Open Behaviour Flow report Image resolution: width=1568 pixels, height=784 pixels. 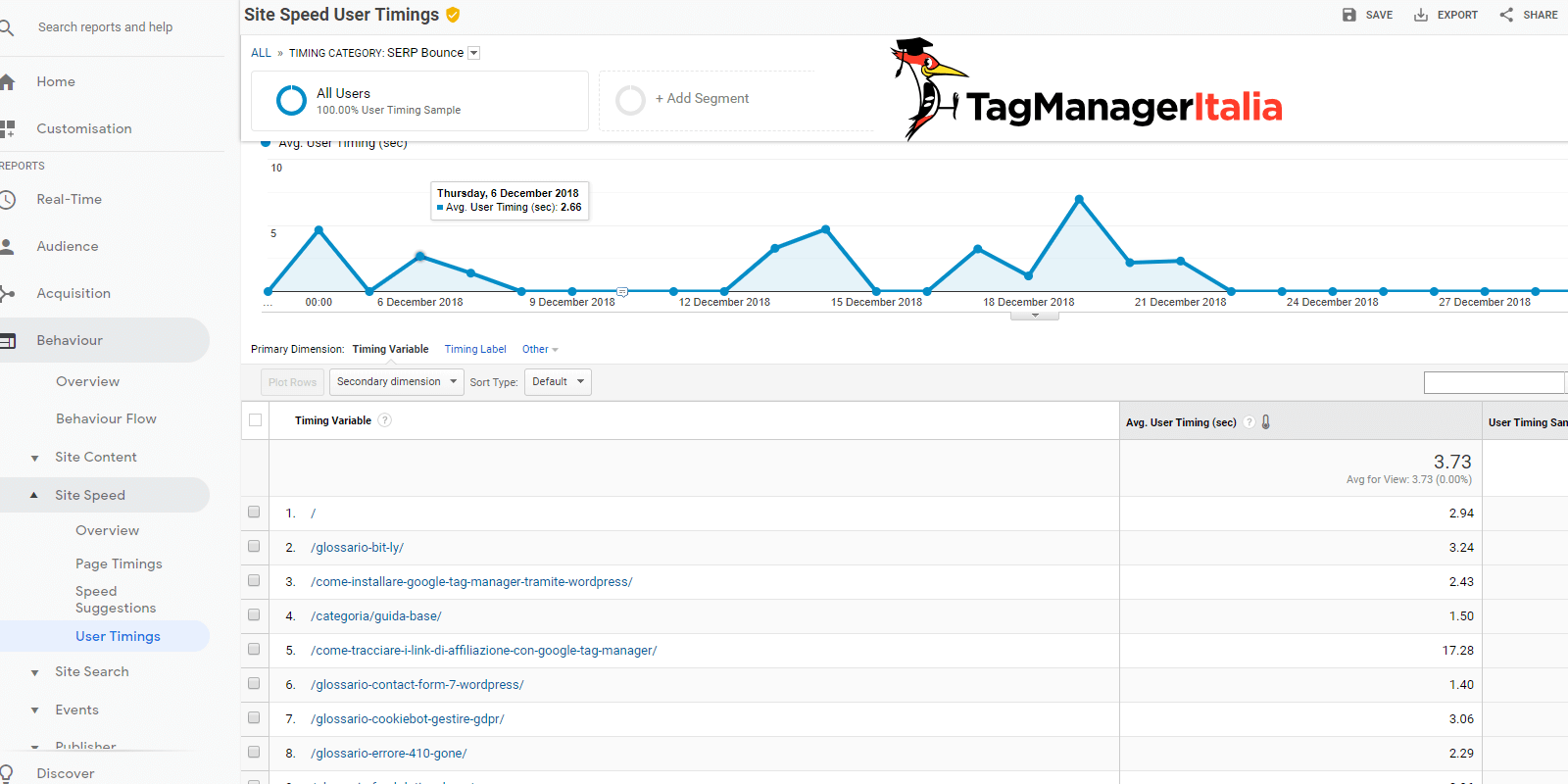pos(106,419)
